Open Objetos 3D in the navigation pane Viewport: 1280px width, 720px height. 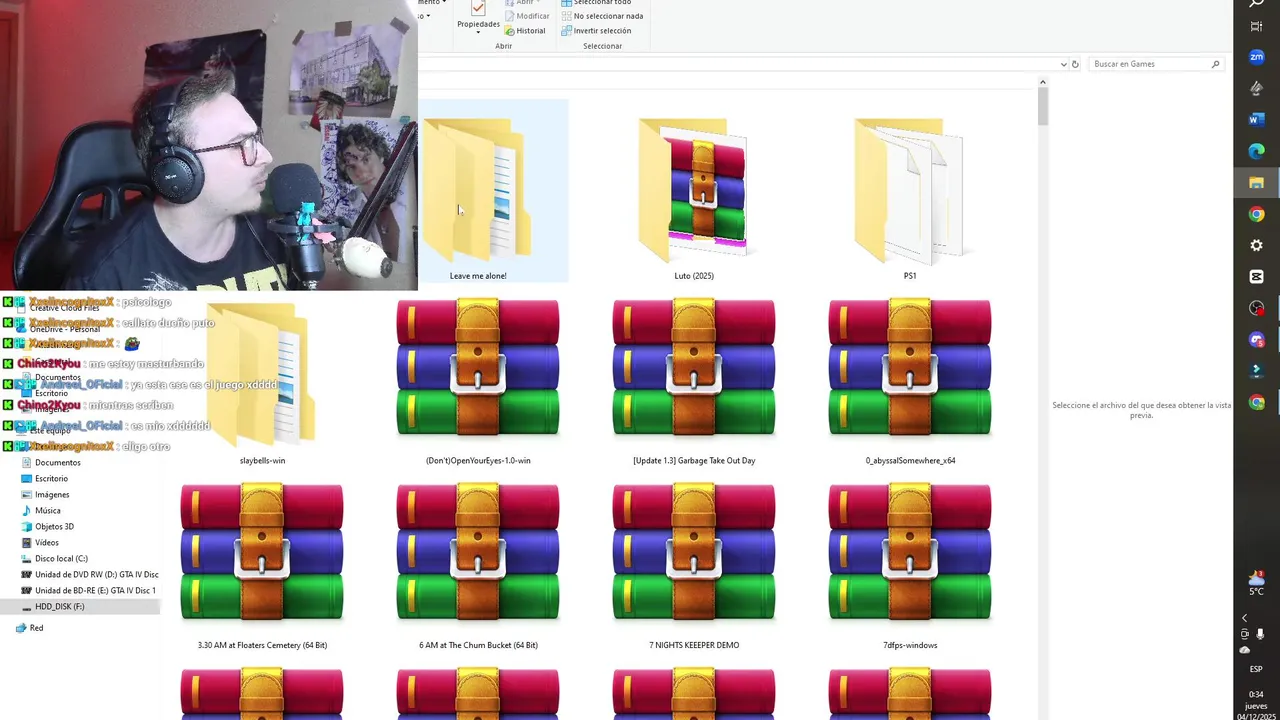tap(54, 526)
